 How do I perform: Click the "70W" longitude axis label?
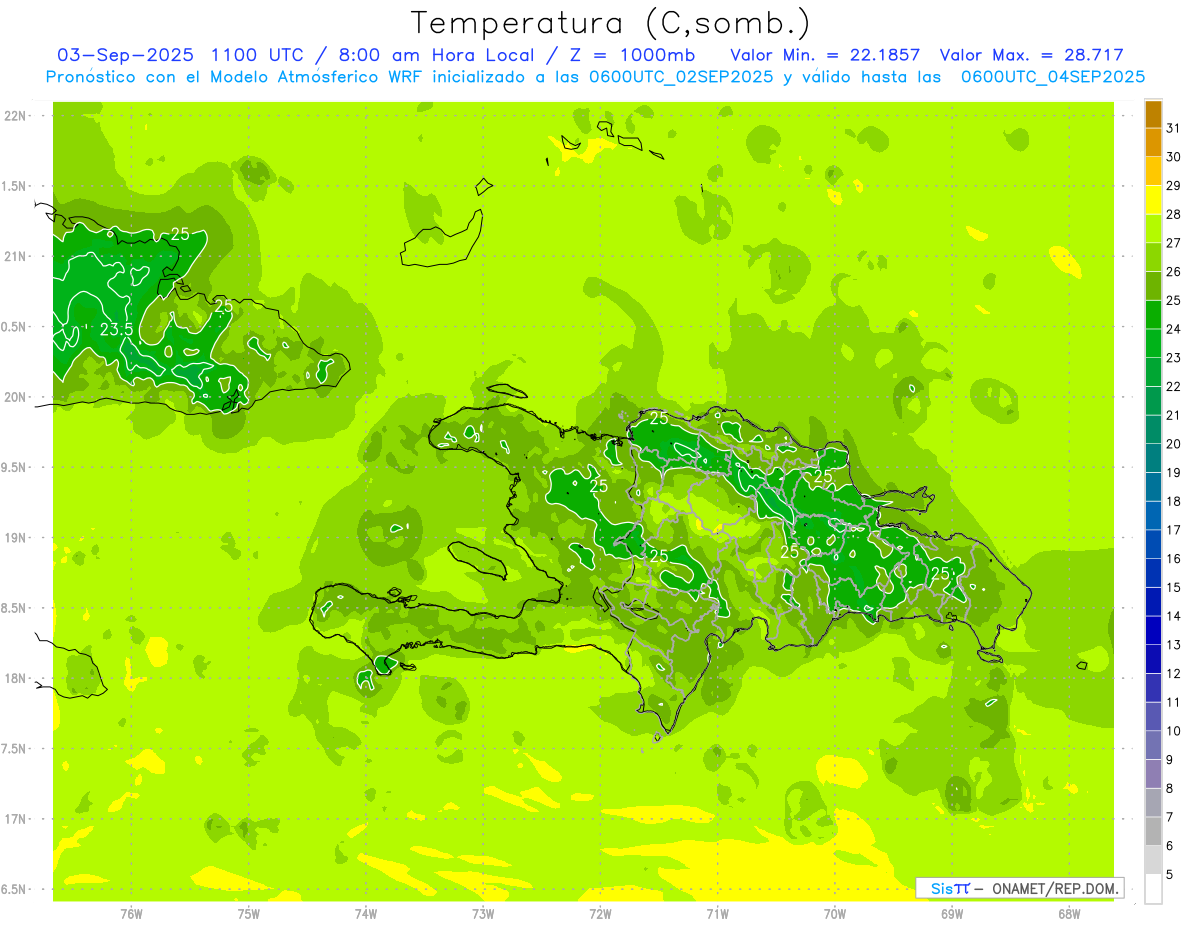[x=834, y=913]
